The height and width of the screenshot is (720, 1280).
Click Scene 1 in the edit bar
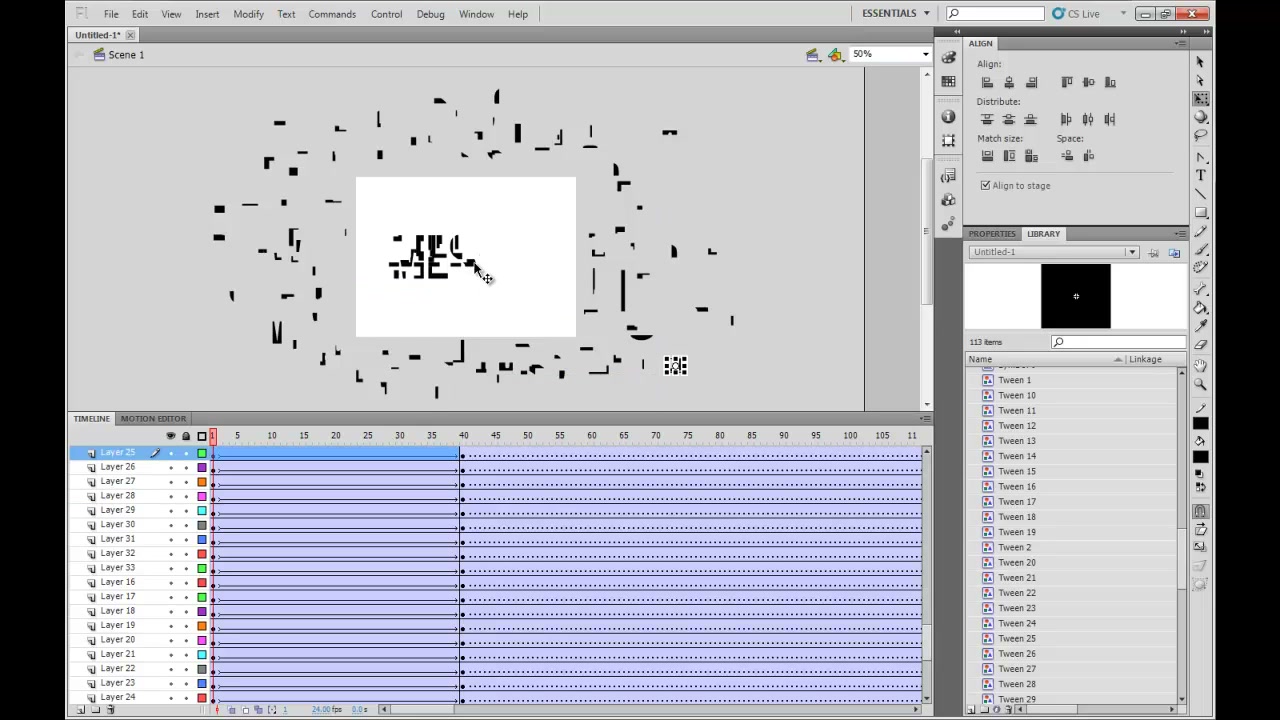[x=126, y=55]
